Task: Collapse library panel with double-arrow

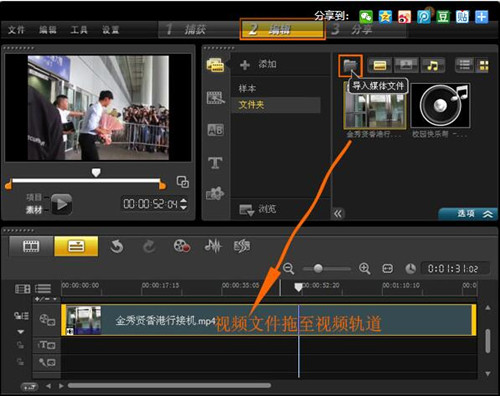Action: 338,214
